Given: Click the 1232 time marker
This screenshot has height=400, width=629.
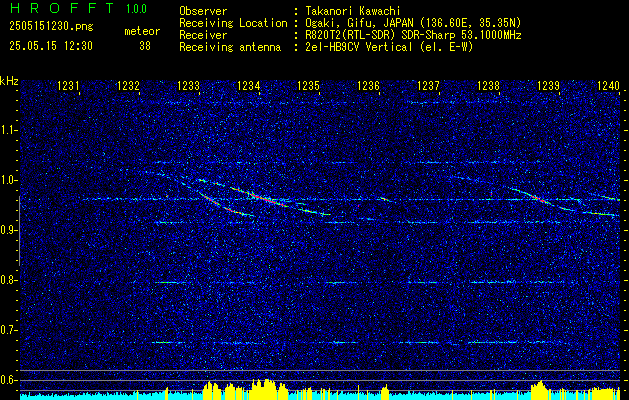Looking at the screenshot, I should point(128,85).
